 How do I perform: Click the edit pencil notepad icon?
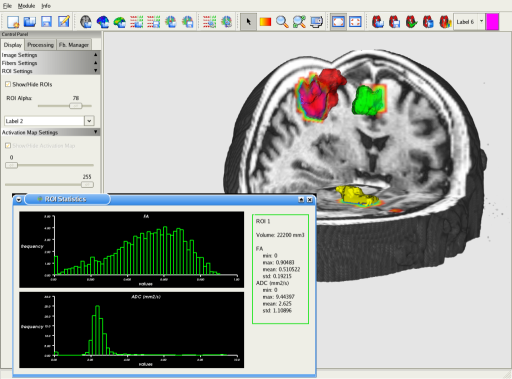click(x=63, y=22)
